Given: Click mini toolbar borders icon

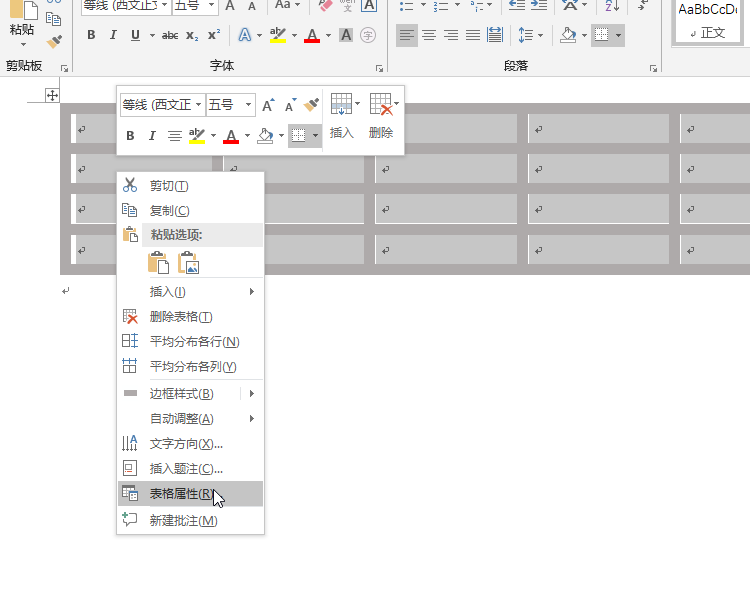Looking at the screenshot, I should click(299, 136).
